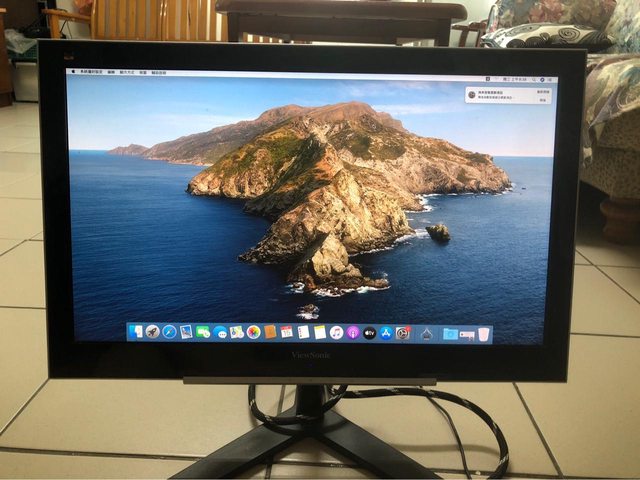Screen dimensions: 640x480
Task: Open the App Store in Dock
Action: tap(386, 332)
